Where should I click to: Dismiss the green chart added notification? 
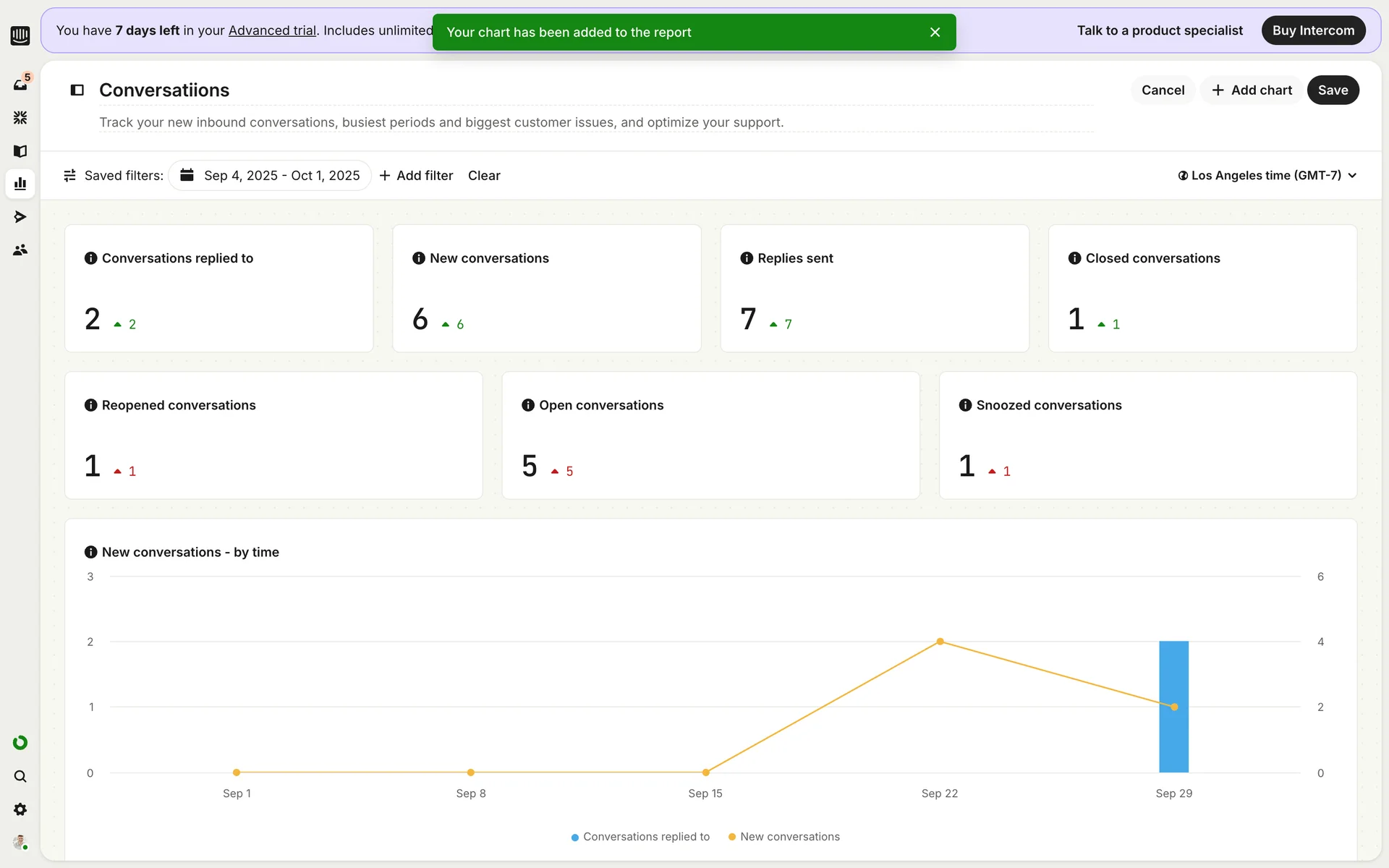935,33
